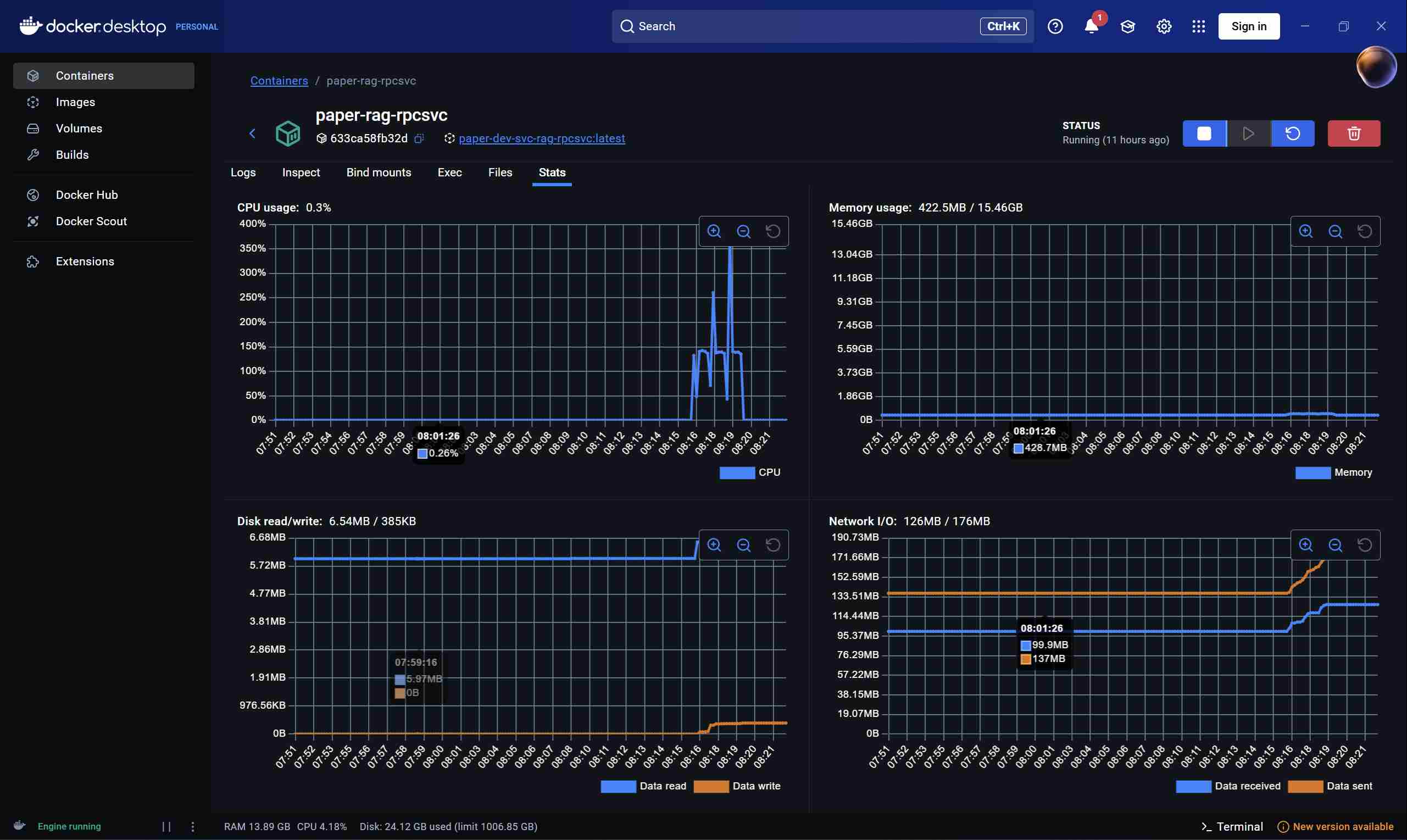This screenshot has height=840, width=1407.
Task: Switch to the Files tab
Action: point(500,173)
